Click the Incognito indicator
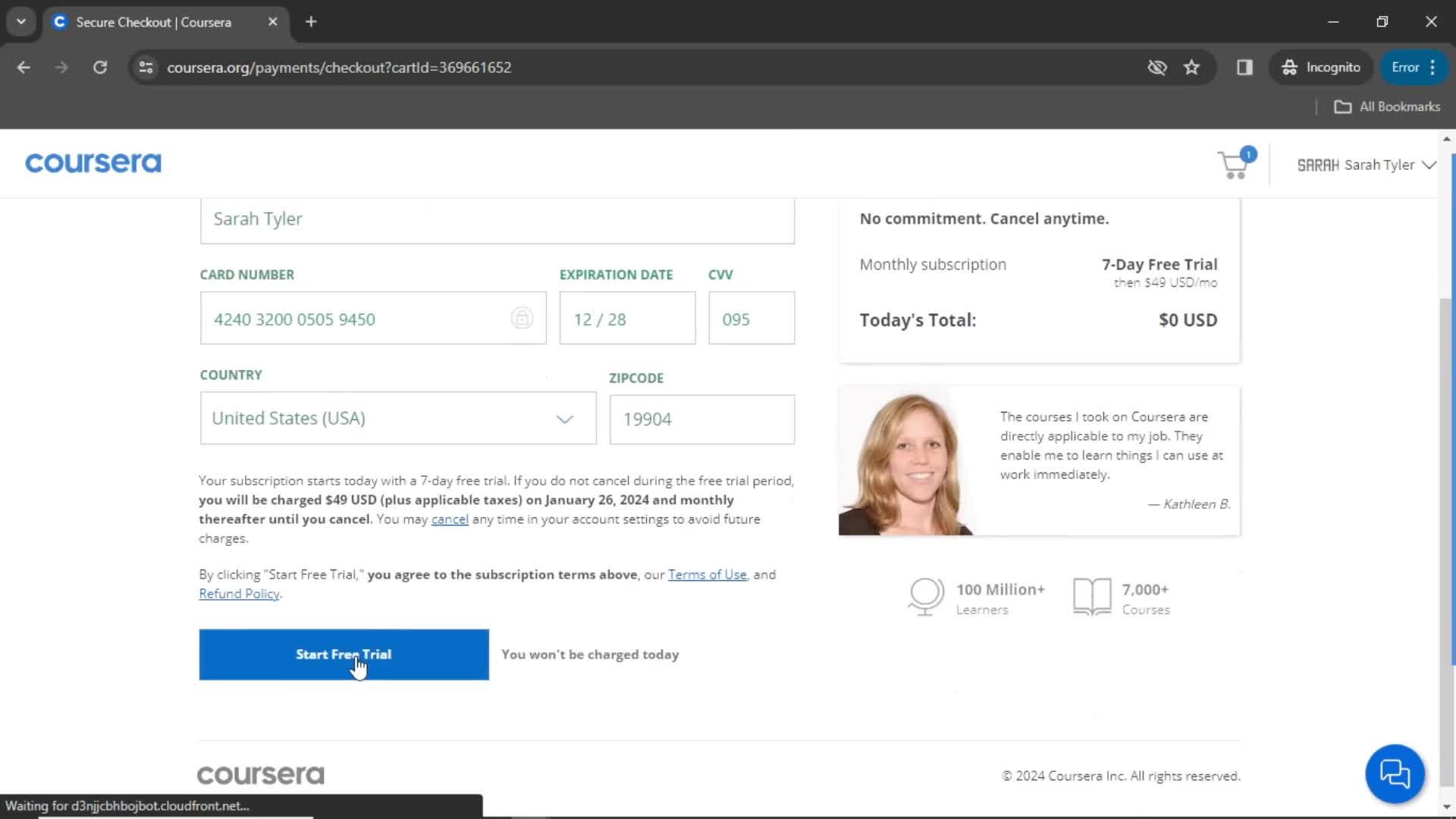 pyautogui.click(x=1322, y=67)
